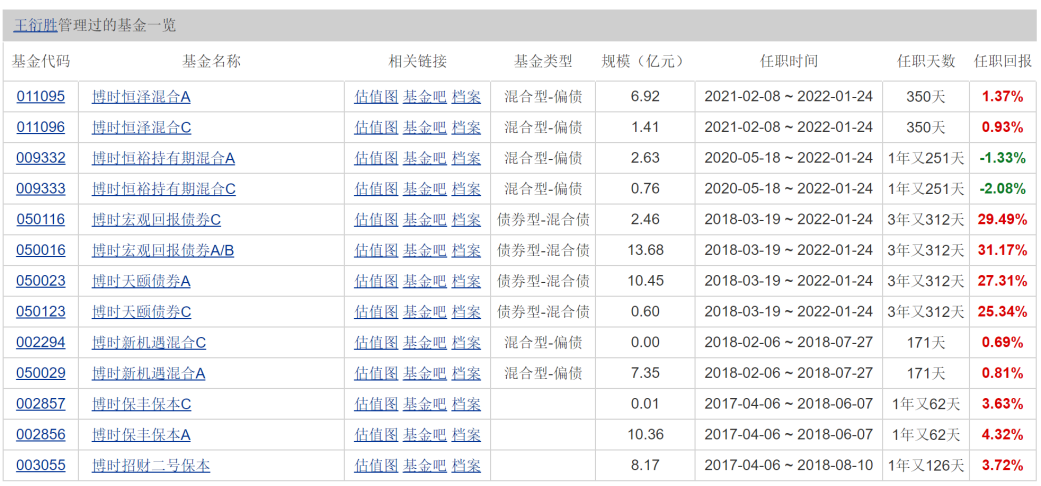Screen dimensions: 1041x486
Task: Click the 29.49% return value cell
Action: (1002, 220)
